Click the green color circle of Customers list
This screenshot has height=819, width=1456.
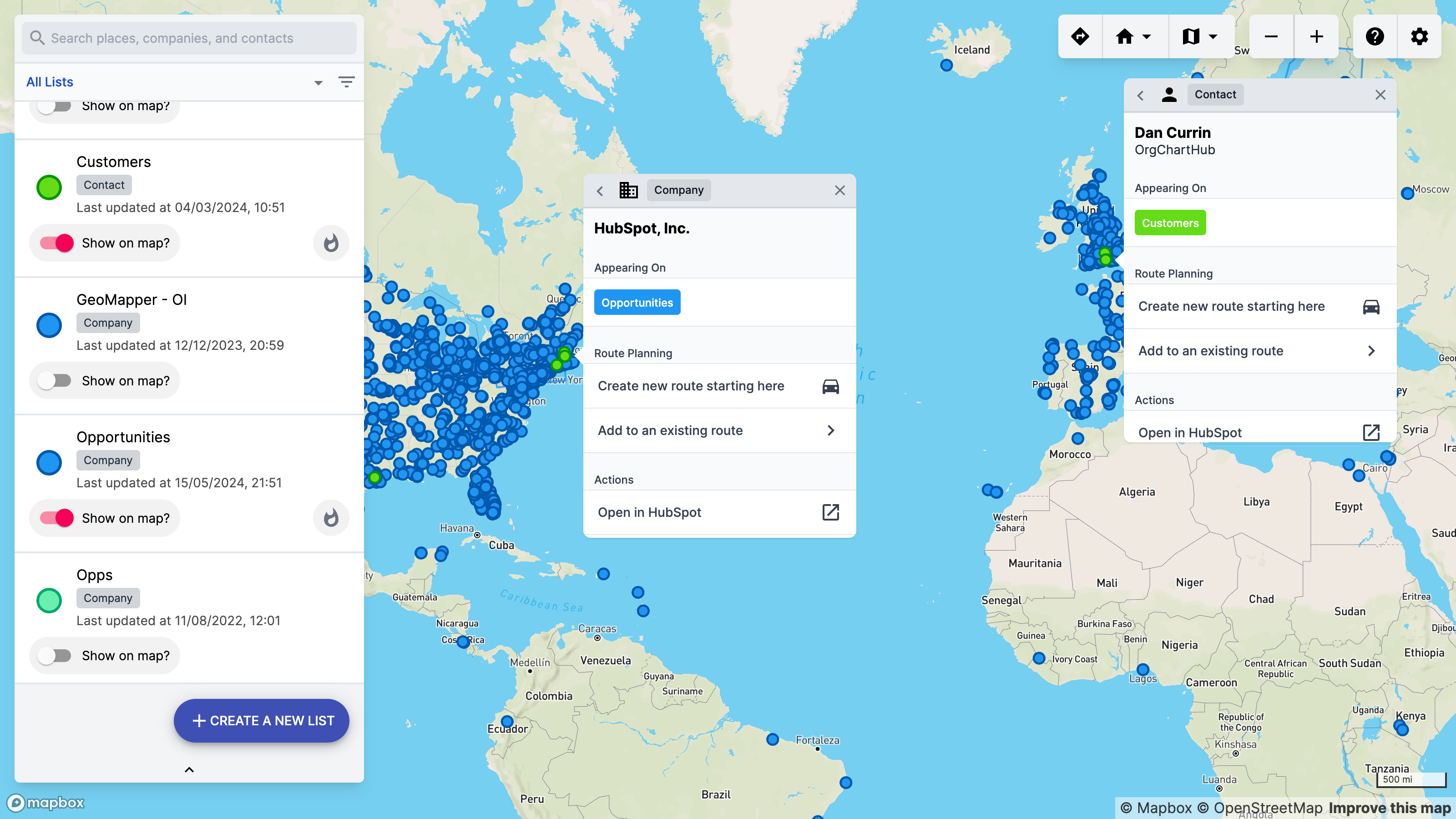(x=49, y=187)
